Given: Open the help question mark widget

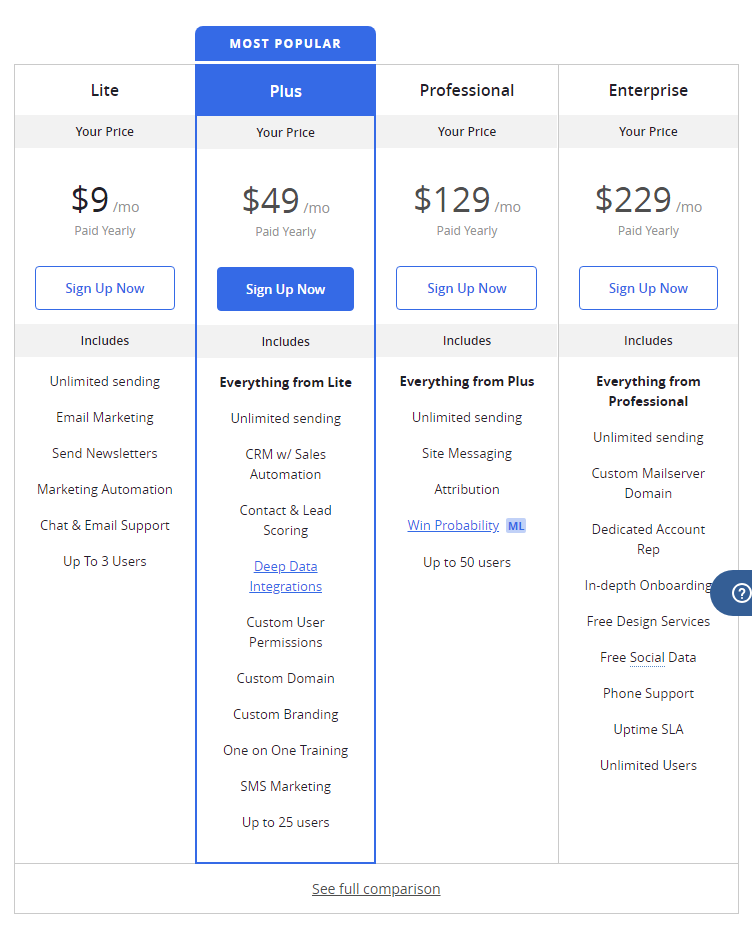Looking at the screenshot, I should point(740,592).
